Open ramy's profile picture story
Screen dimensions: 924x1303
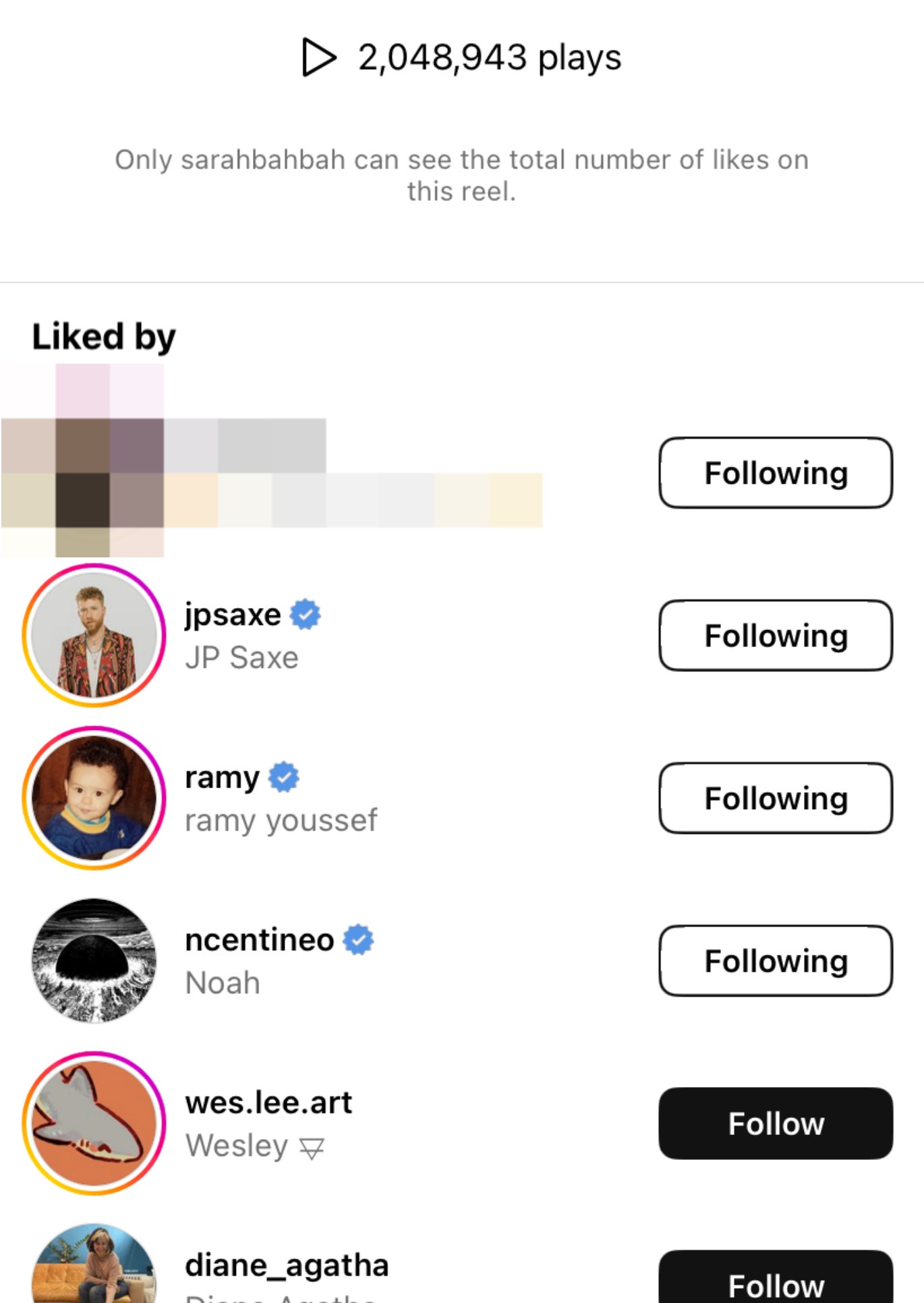click(94, 798)
